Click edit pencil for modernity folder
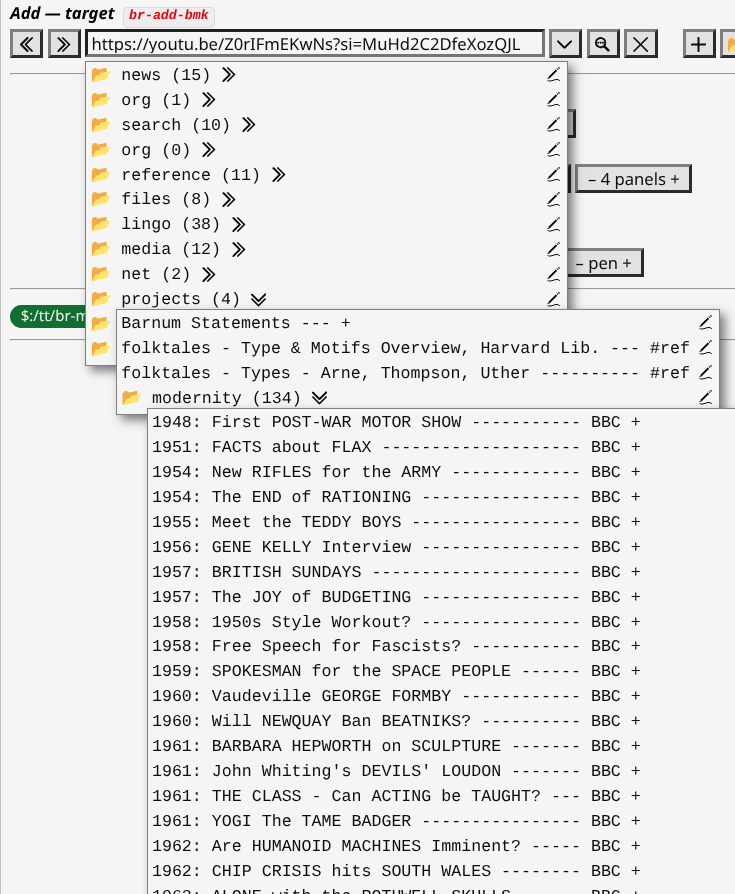 click(x=705, y=398)
